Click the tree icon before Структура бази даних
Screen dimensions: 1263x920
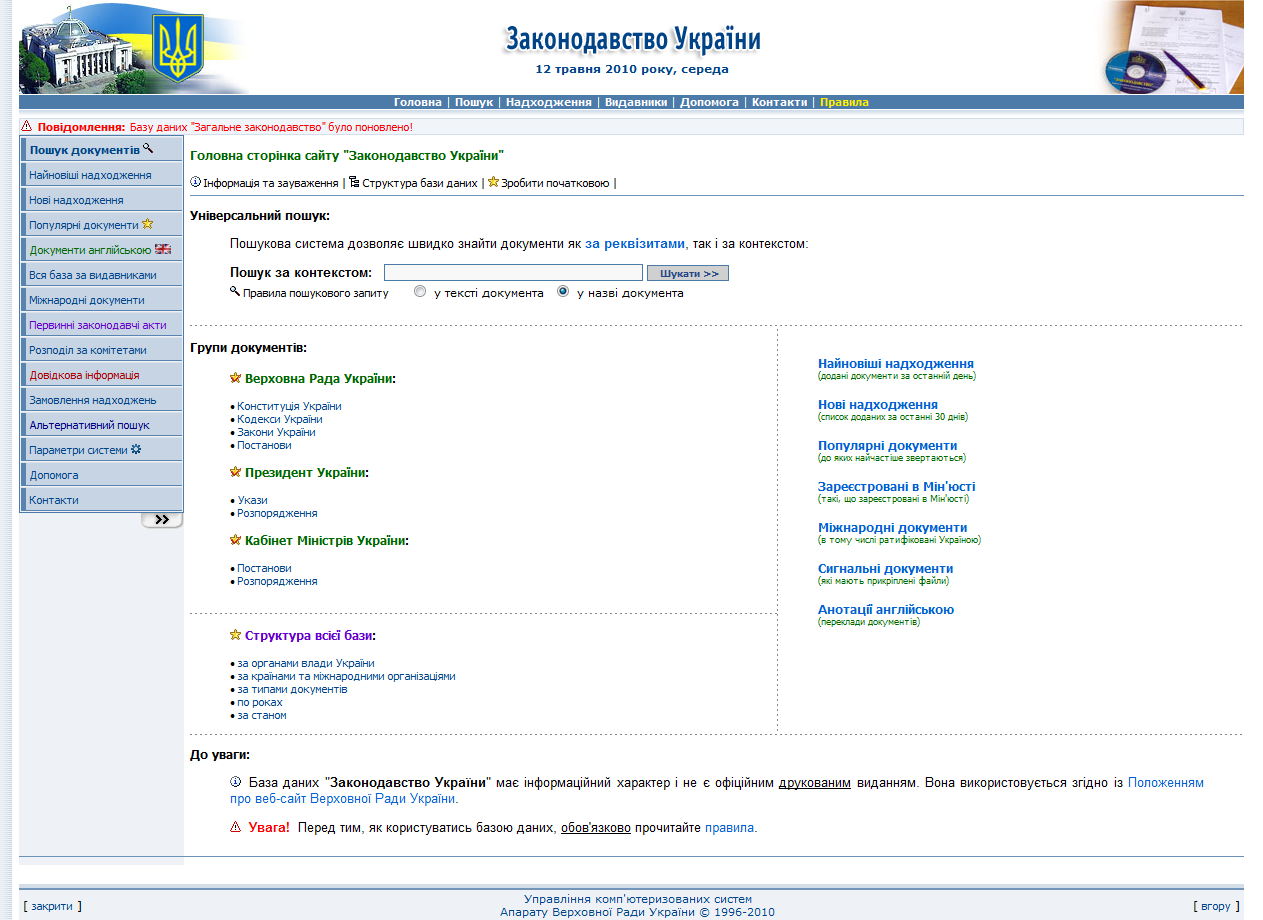point(354,182)
